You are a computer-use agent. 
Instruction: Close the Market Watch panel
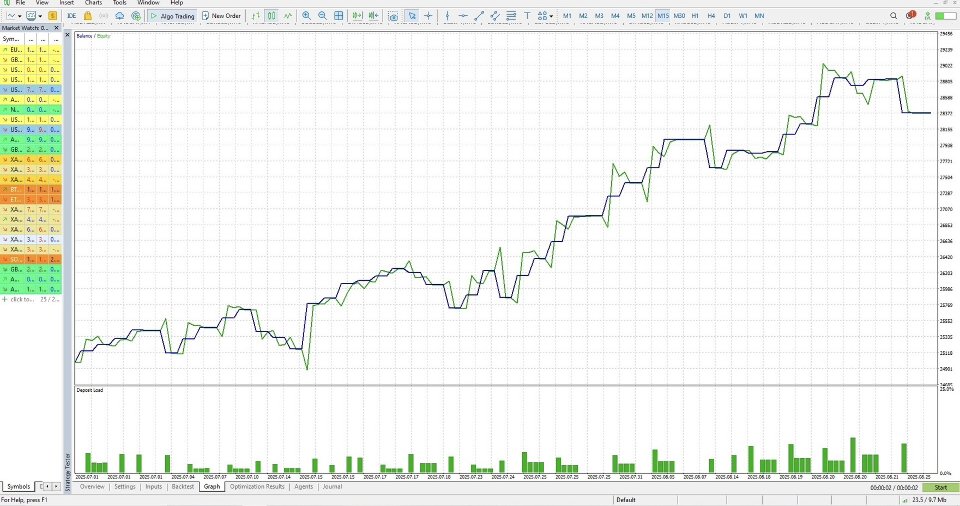coord(56,28)
